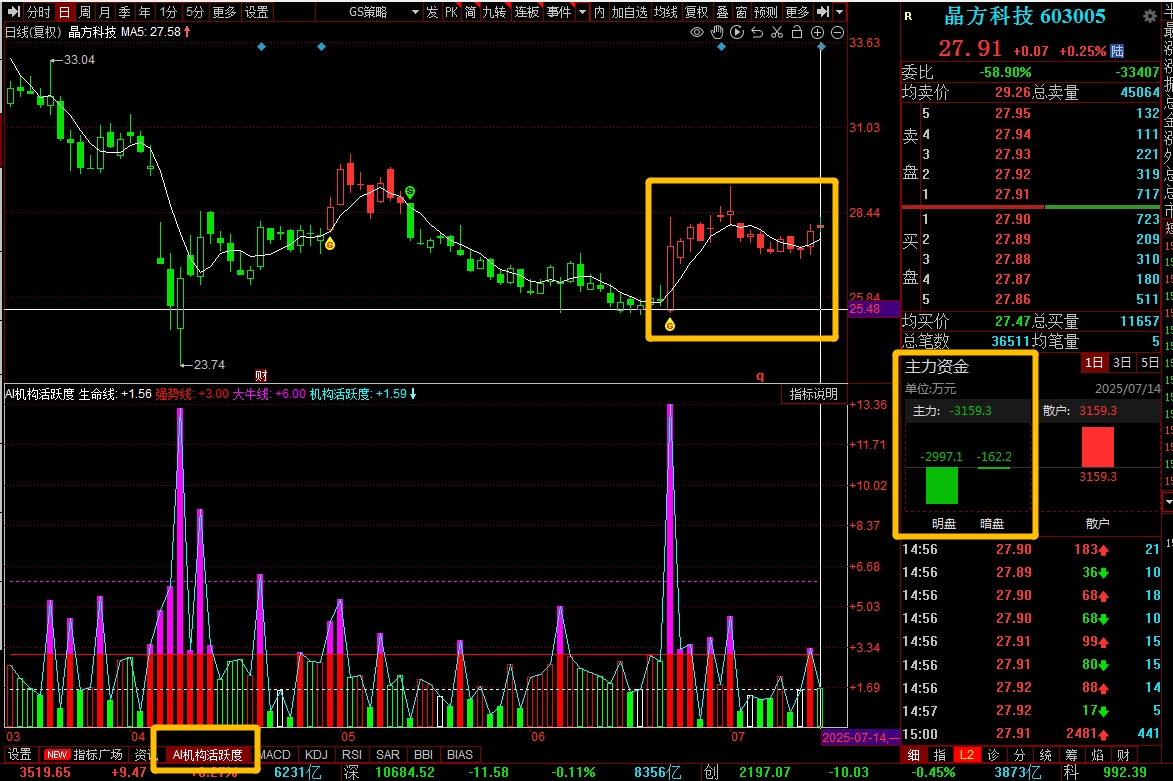Click the 陆 badge beside price change
This screenshot has width=1173, height=781.
coord(1117,51)
